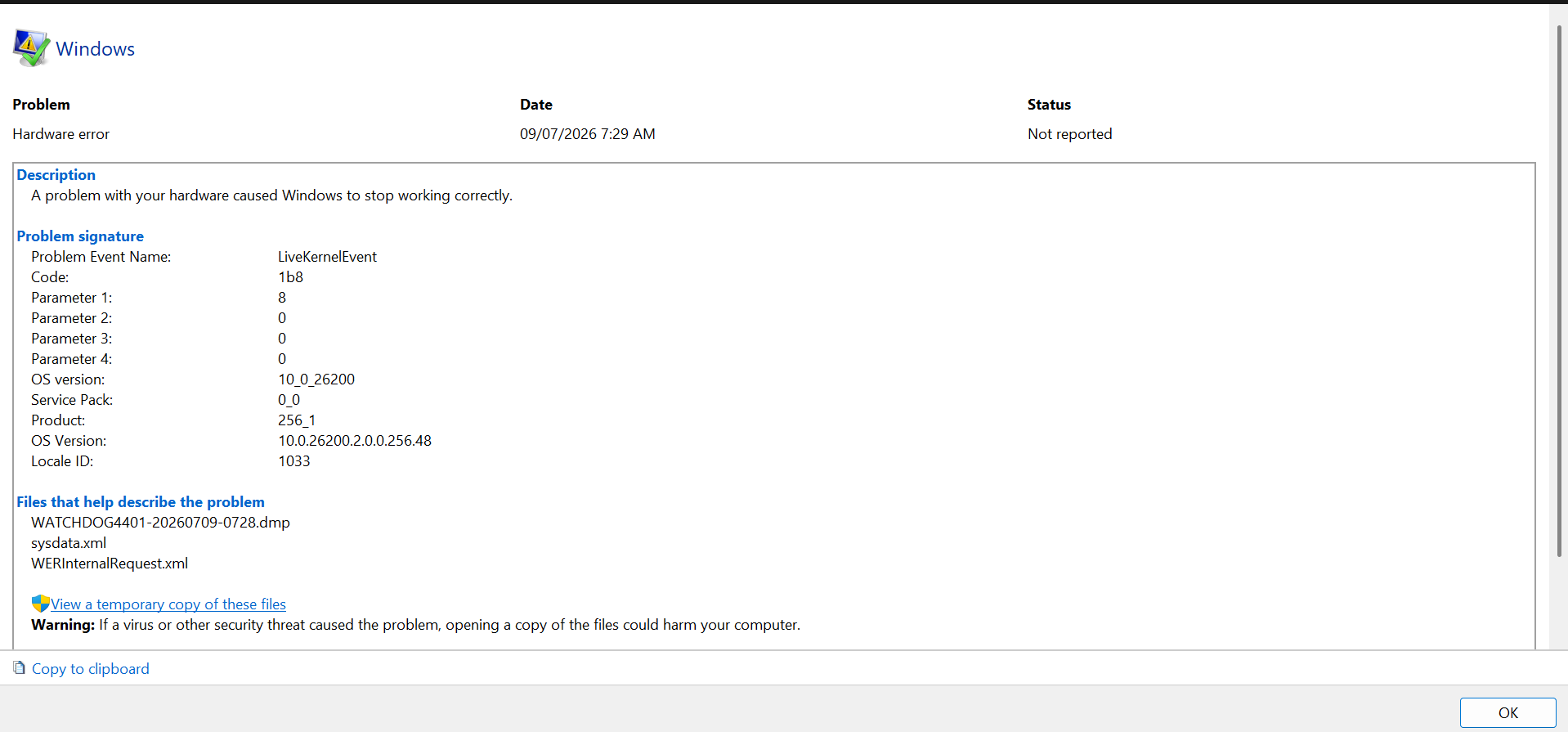Viewport: 1568px width, 732px height.
Task: Click the Files that help describe heading
Action: [141, 502]
